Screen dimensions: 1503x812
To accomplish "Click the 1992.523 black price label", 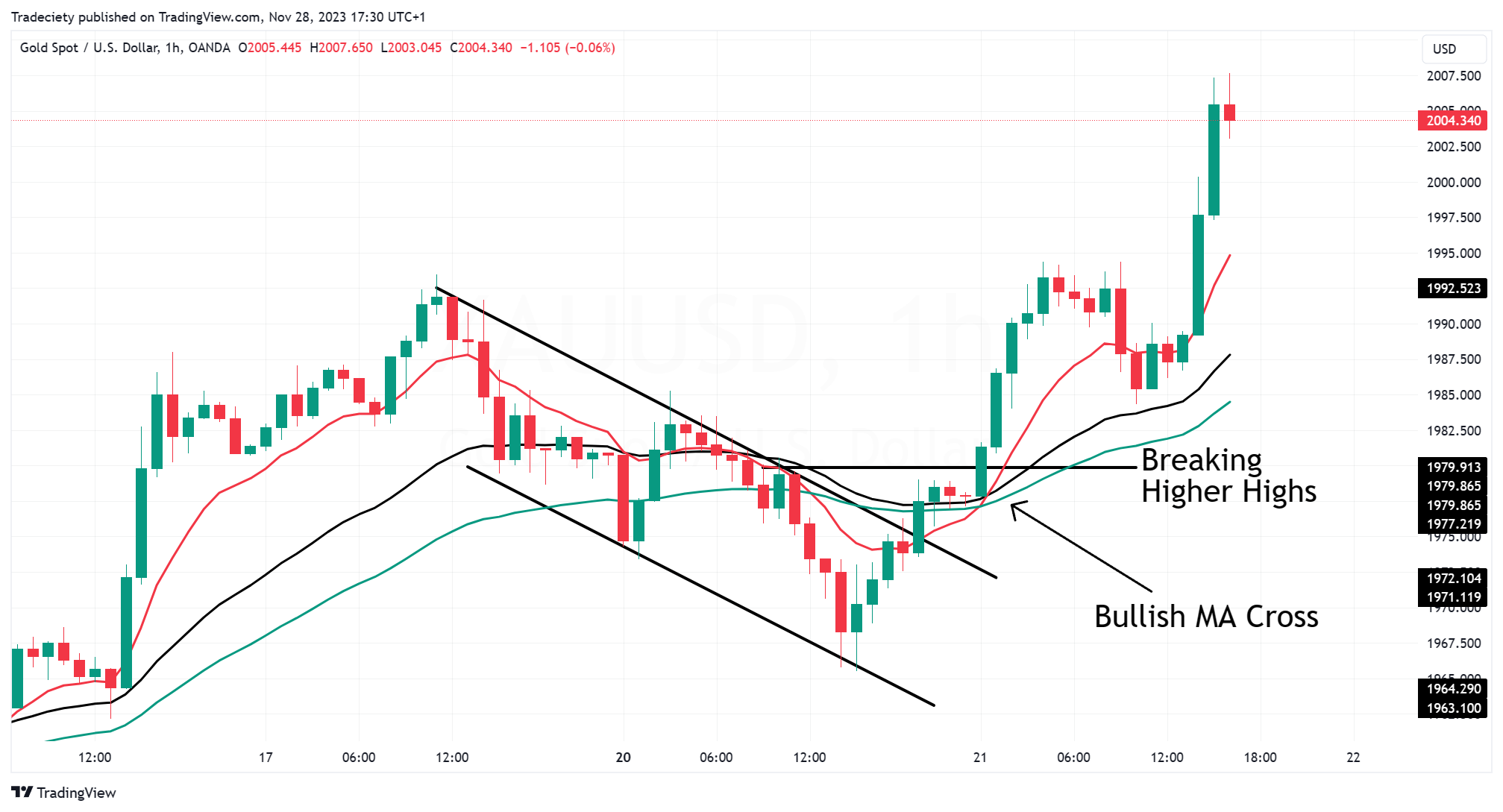I will (1452, 289).
